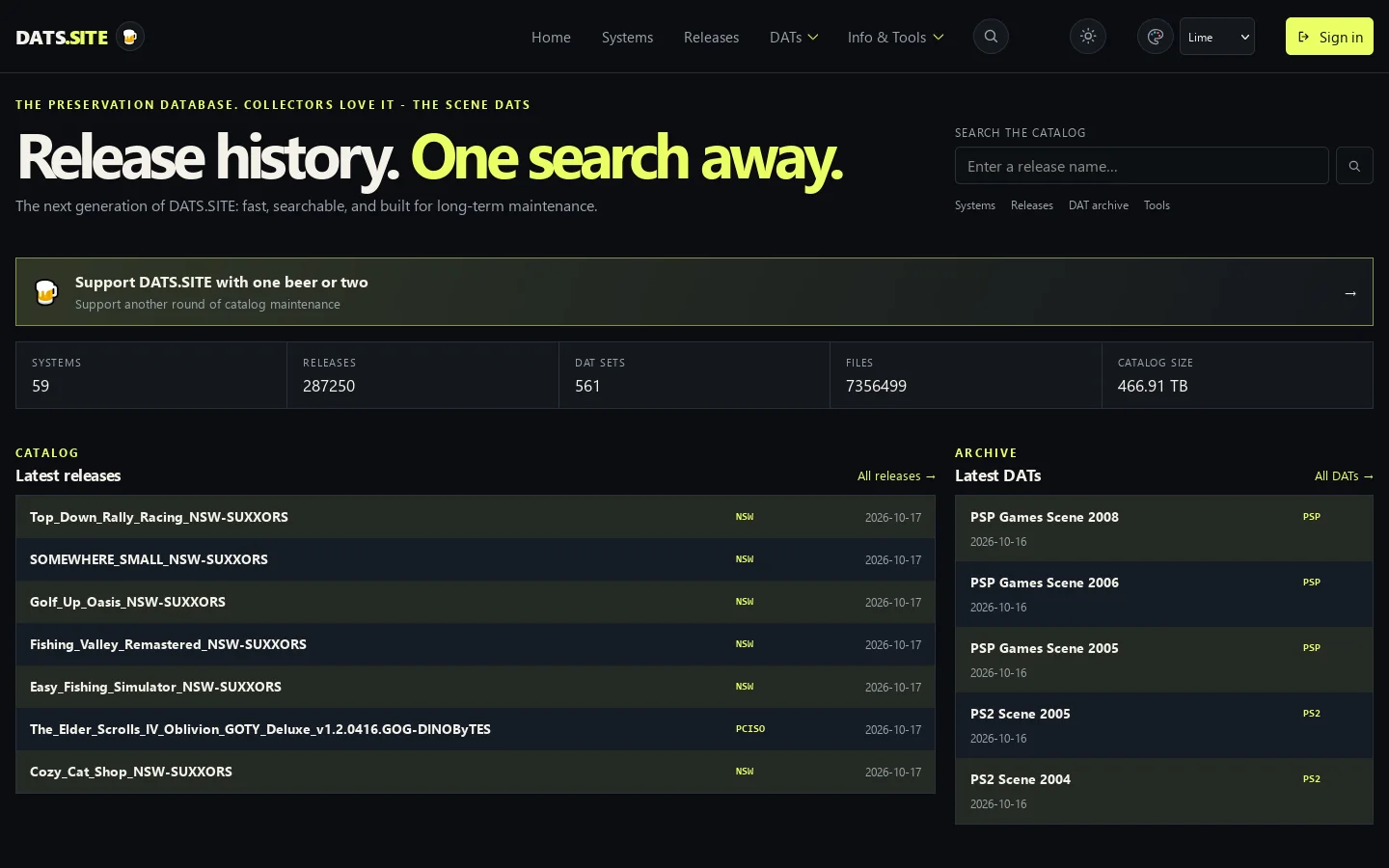Screen dimensions: 1389x868
Task: Go to the Home menu item
Action: [x=551, y=37]
